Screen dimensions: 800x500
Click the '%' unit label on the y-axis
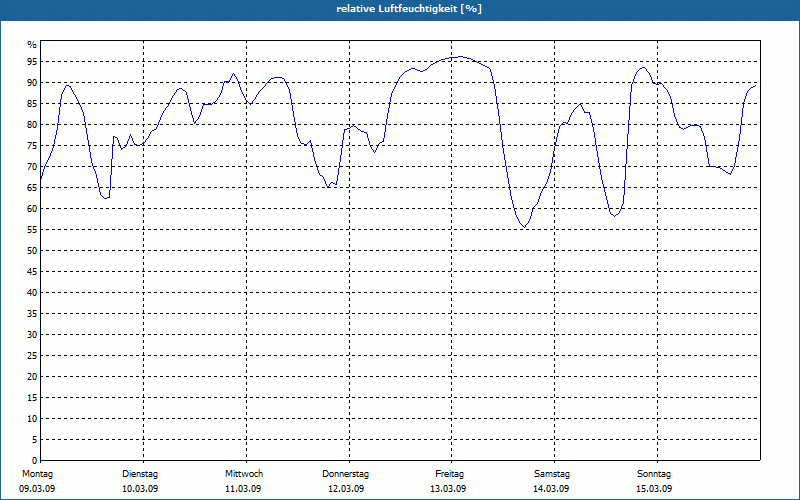(x=32, y=45)
